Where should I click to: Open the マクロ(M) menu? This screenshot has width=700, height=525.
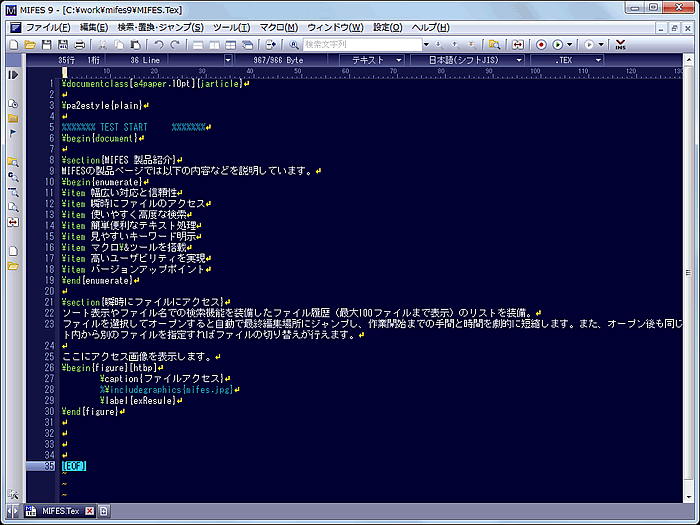[x=279, y=26]
